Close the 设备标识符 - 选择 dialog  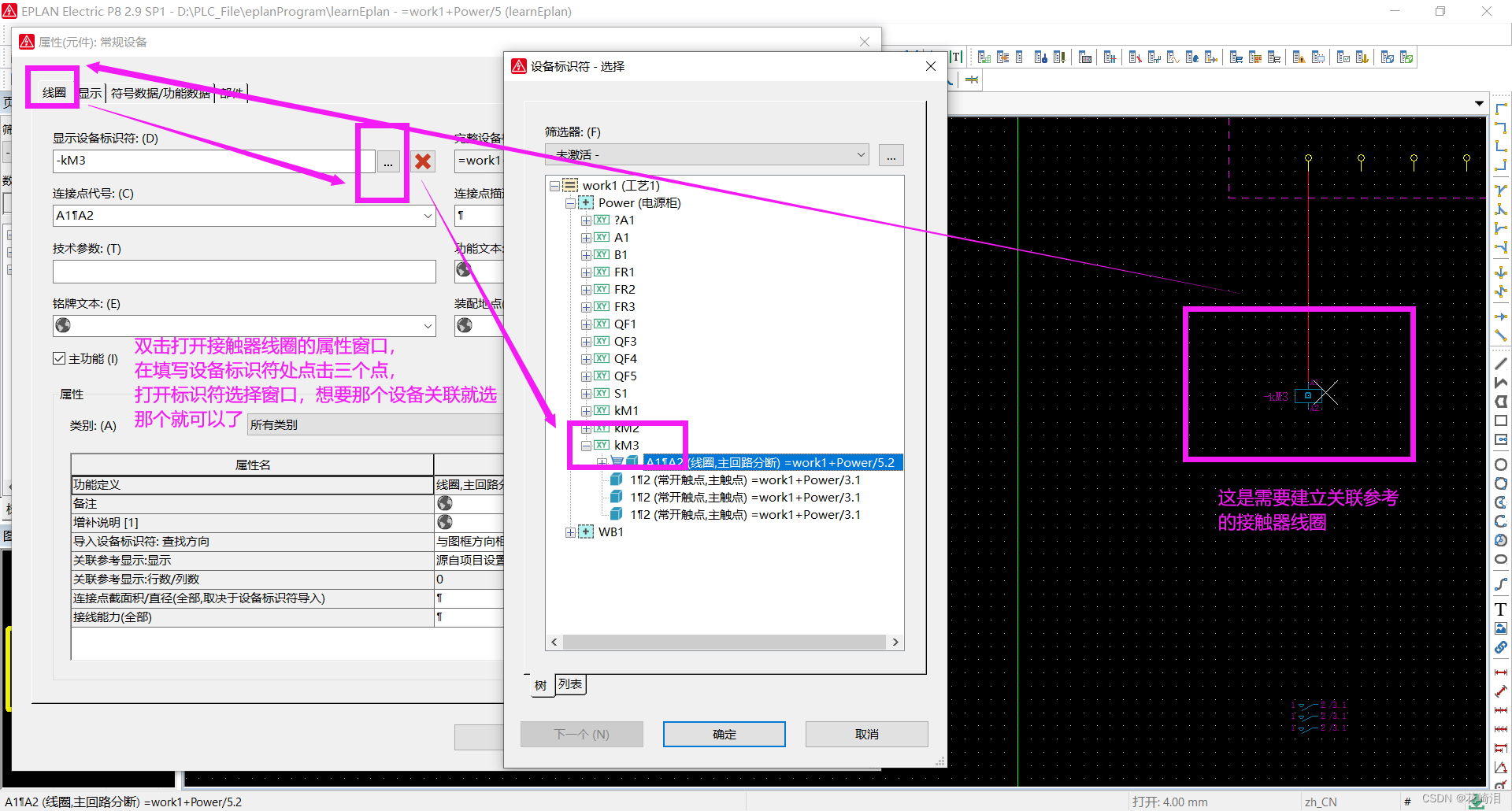[x=931, y=66]
